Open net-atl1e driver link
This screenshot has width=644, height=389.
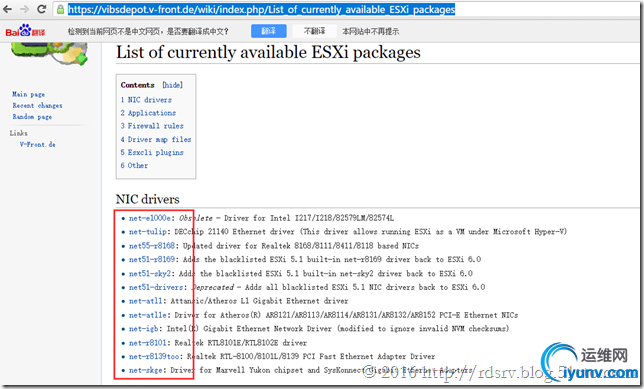point(148,315)
